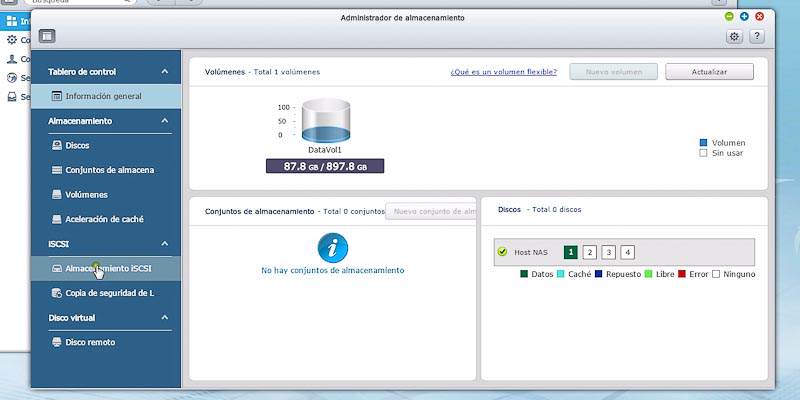Click the background window gear icon

tap(12, 40)
